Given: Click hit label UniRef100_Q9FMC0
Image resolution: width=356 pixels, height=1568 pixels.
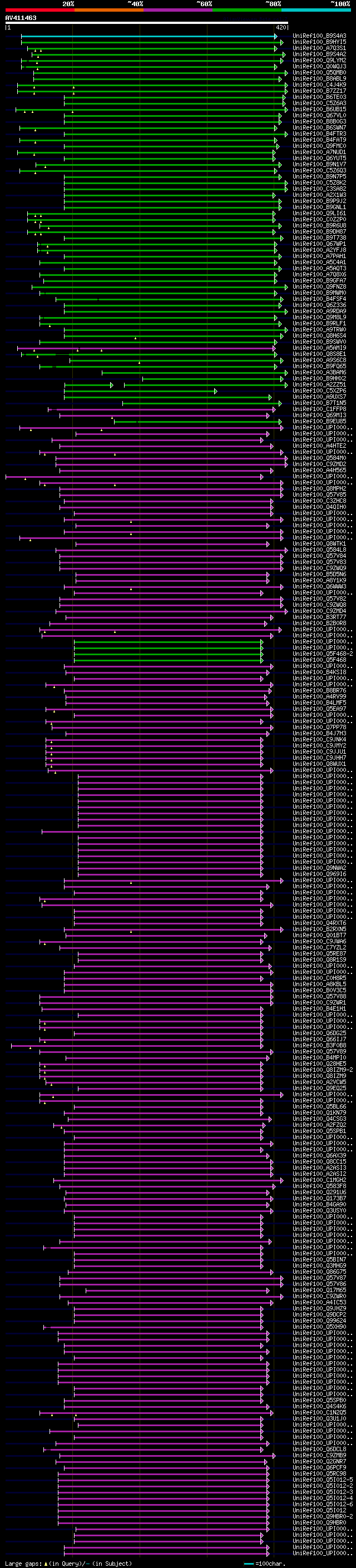Looking at the screenshot, I should 319,146.
